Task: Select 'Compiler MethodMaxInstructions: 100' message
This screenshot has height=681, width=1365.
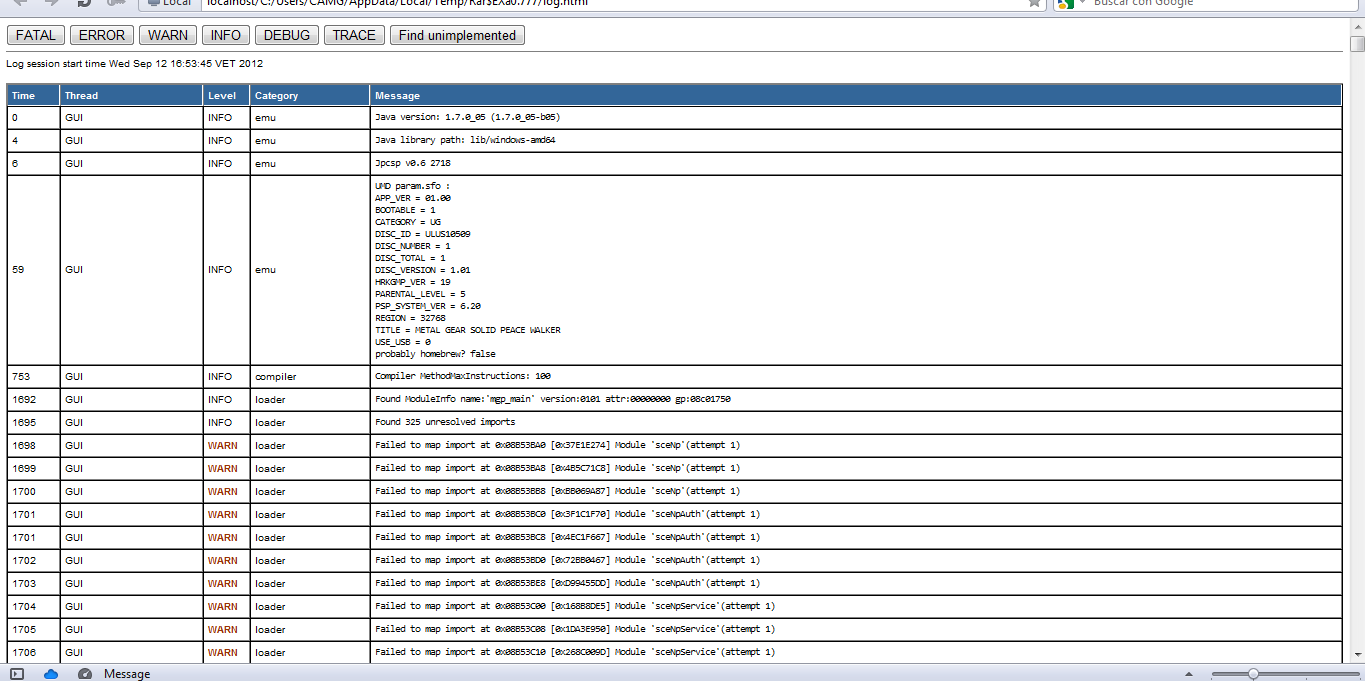Action: 463,376
